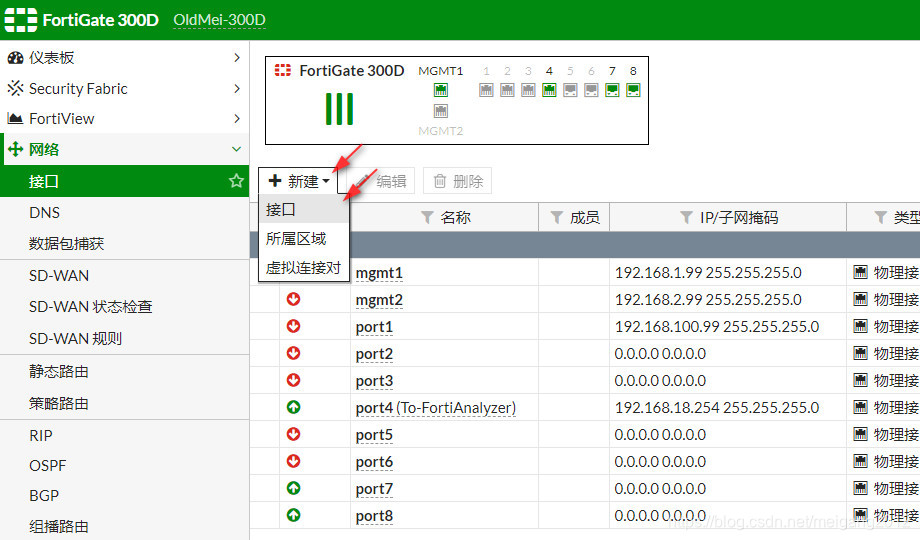This screenshot has height=540, width=920.
Task: Click the filter icon of 名称 column
Action: coord(428,217)
